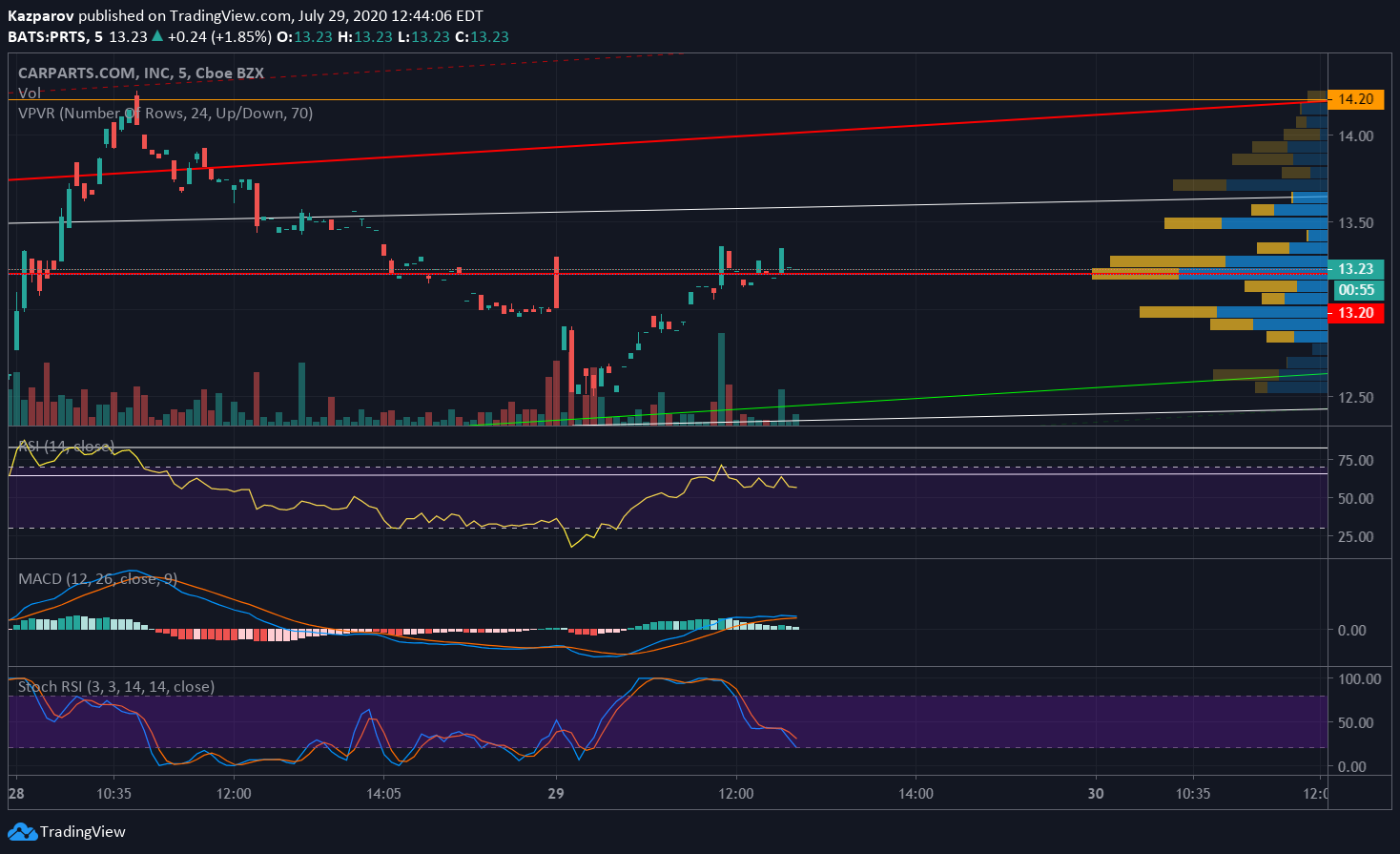This screenshot has width=1400, height=854.
Task: Click the Kazparov author name in header
Action: coord(41,16)
